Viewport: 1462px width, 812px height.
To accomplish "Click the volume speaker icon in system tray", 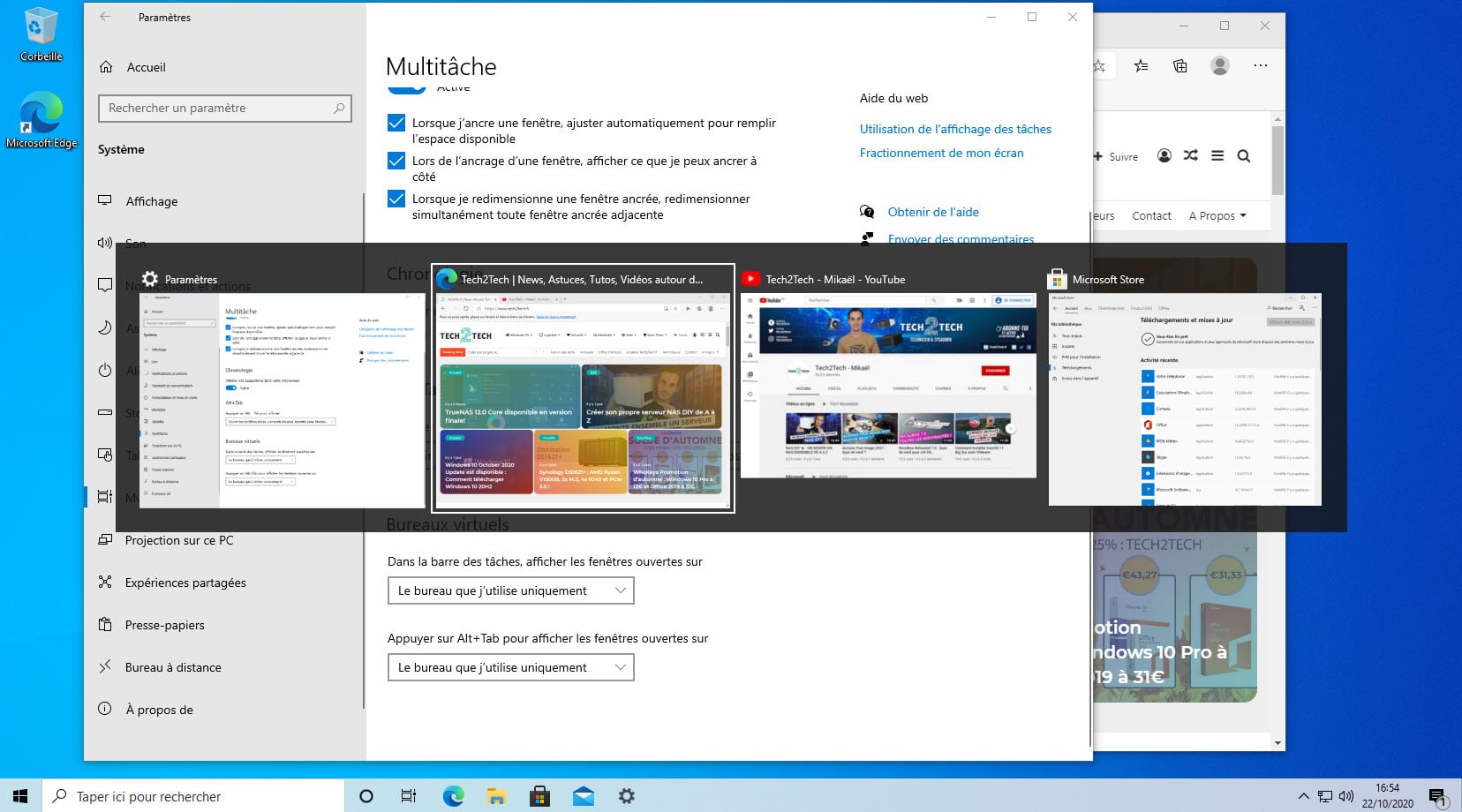I will click(1346, 796).
